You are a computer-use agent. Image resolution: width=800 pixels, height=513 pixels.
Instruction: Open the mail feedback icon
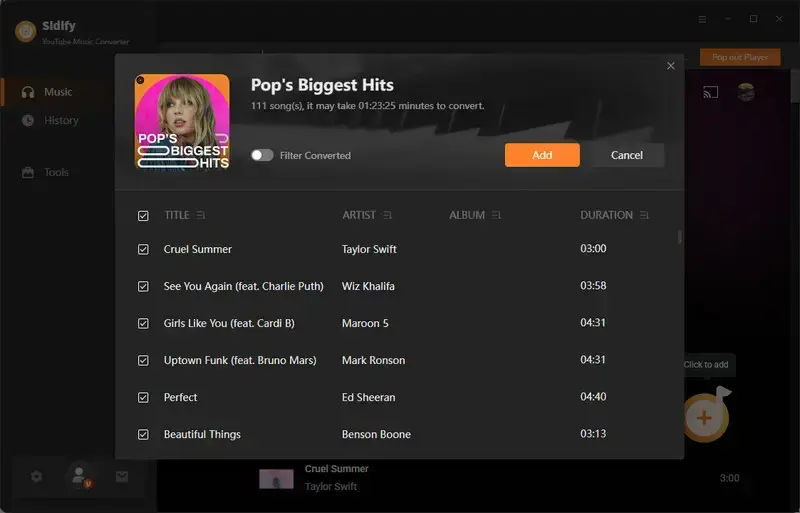tap(122, 476)
